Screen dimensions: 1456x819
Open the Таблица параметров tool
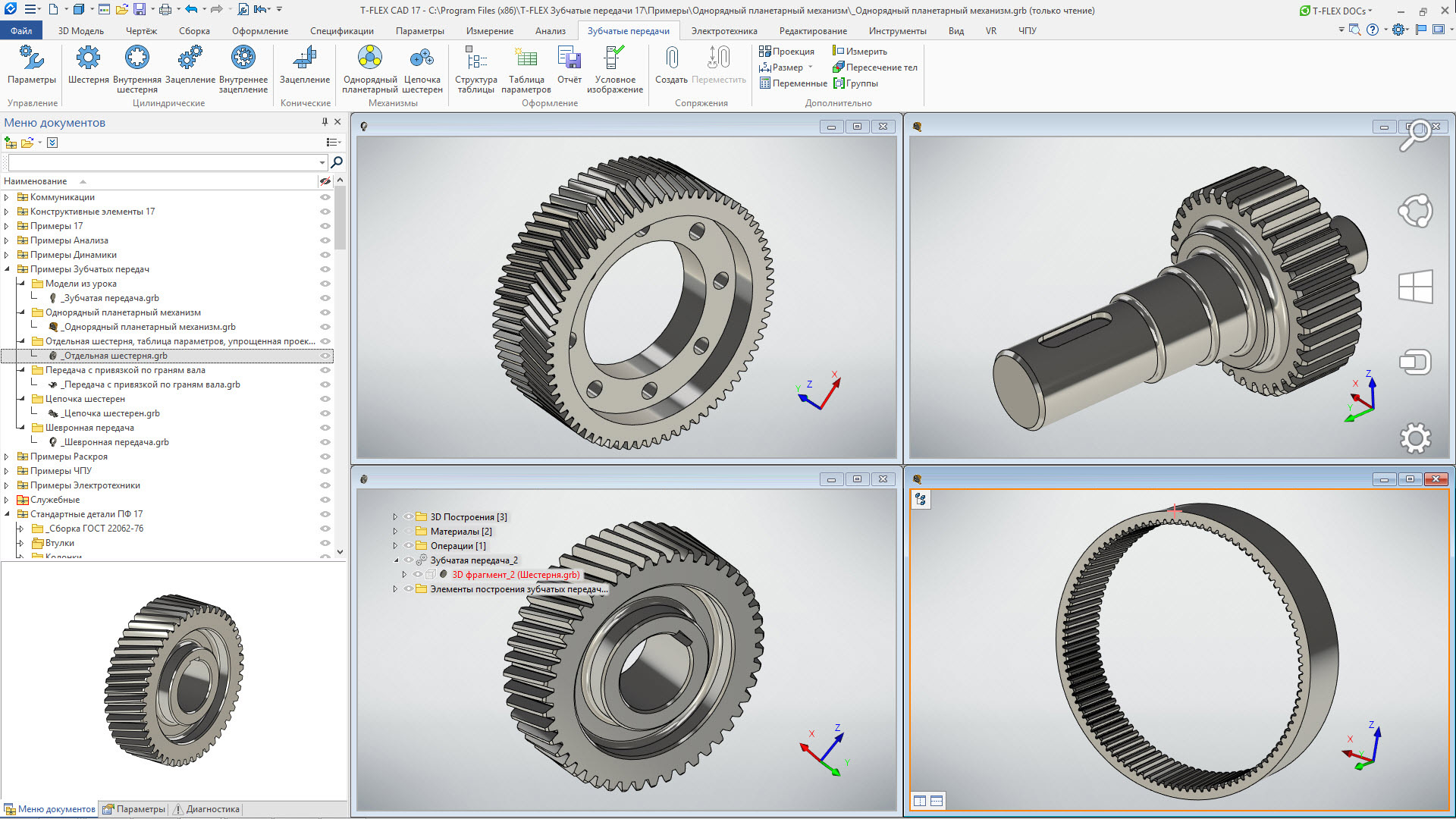tap(526, 70)
